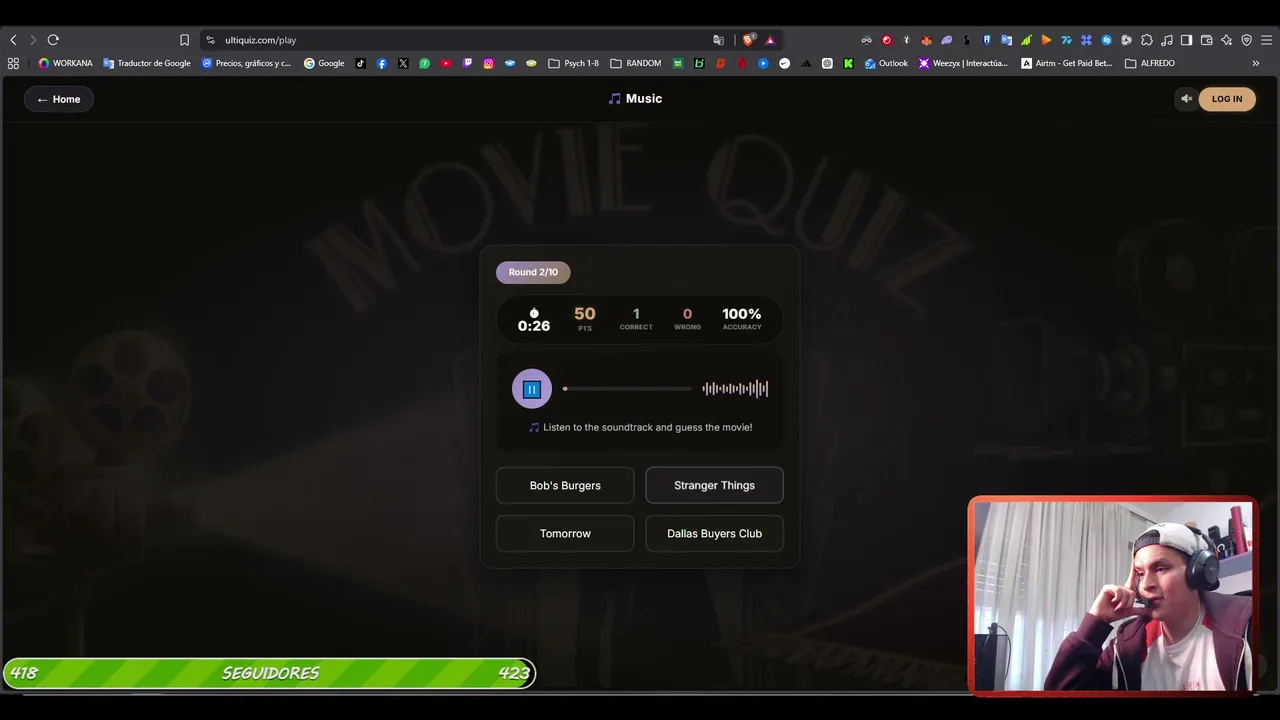
Task: Click the Round 2/10 badge
Action: click(533, 272)
